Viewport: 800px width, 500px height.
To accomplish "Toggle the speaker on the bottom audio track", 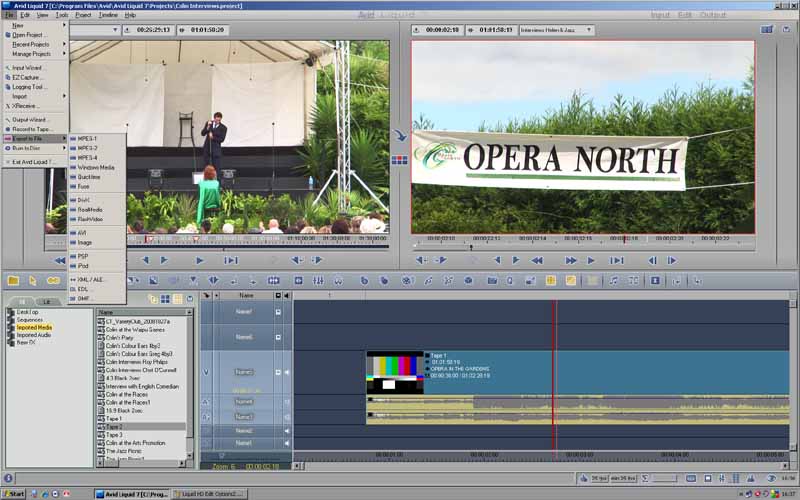I will [286, 443].
